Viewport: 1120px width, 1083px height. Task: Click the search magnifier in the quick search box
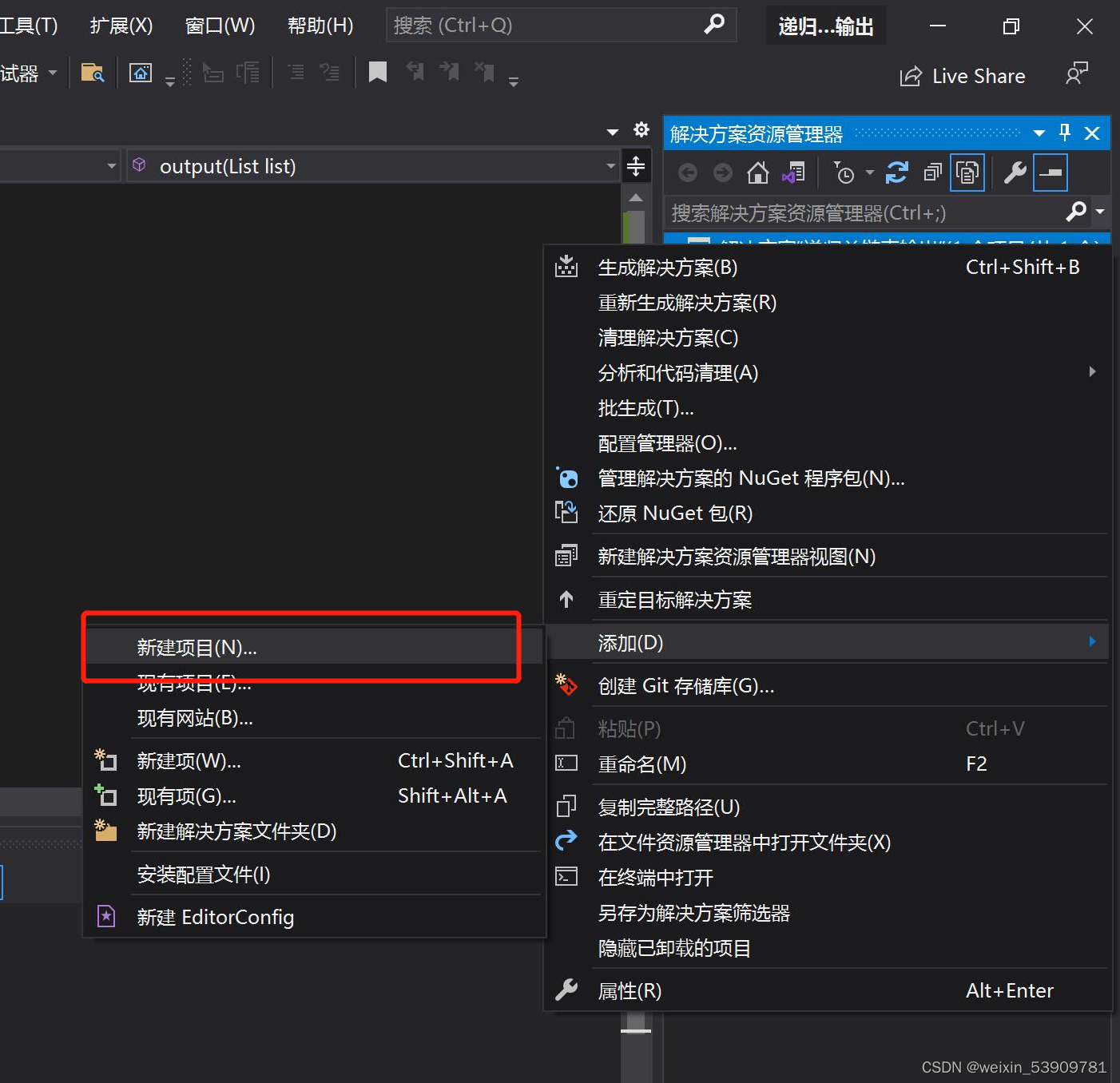pos(713,25)
